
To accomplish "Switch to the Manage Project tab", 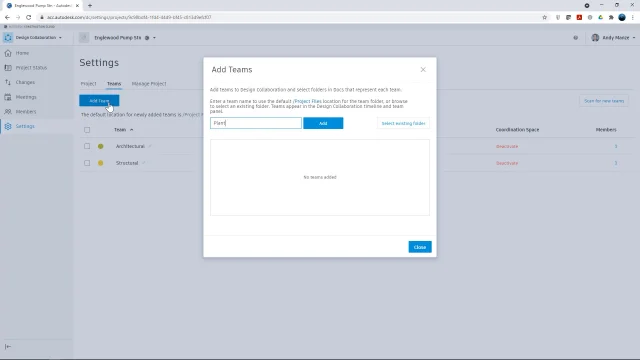I will coord(149,84).
